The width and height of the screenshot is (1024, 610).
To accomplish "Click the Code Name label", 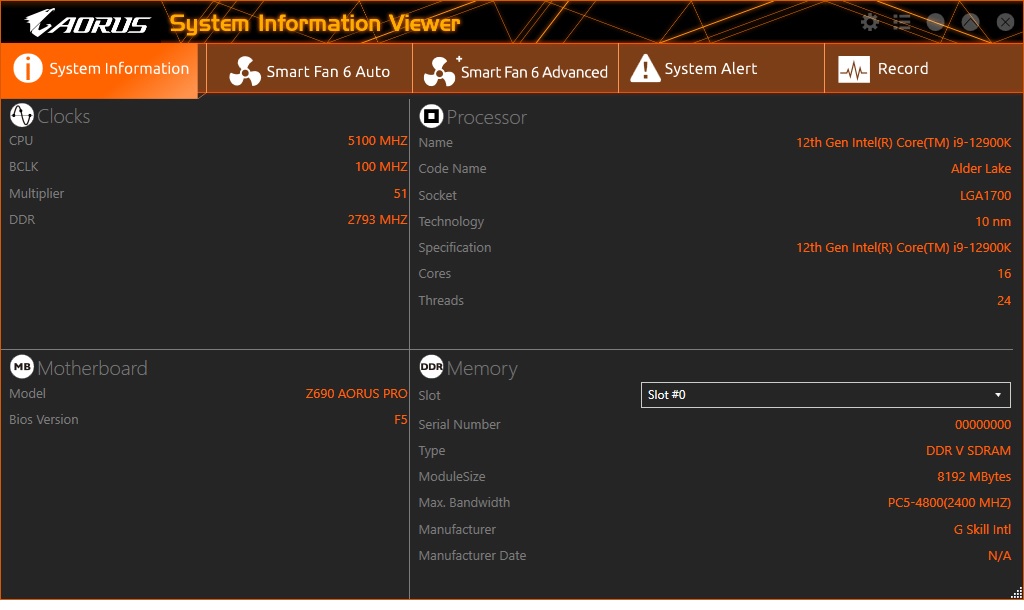I will point(453,169).
